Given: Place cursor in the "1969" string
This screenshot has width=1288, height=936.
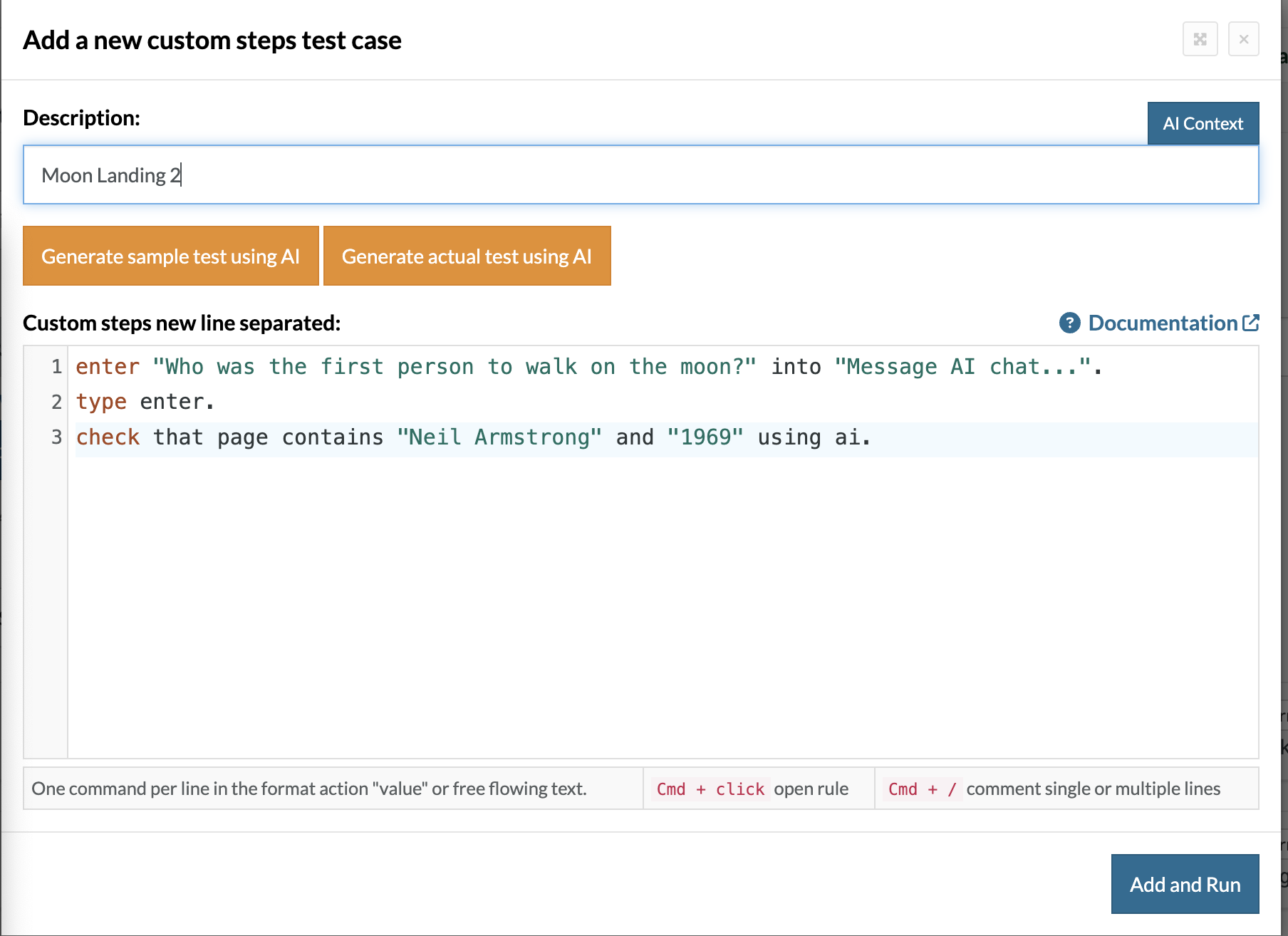Looking at the screenshot, I should [x=705, y=437].
